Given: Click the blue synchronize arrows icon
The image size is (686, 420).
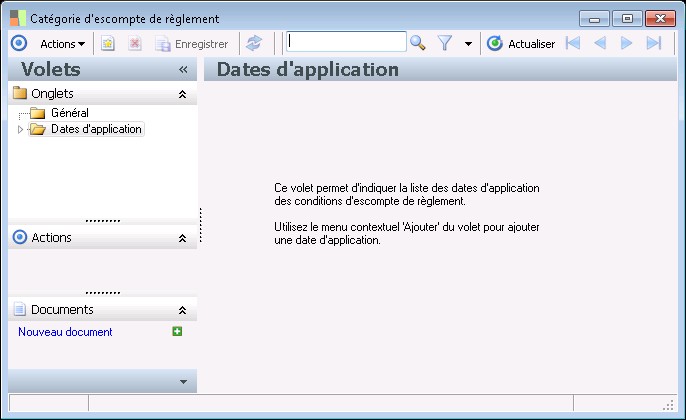Looking at the screenshot, I should pos(254,43).
